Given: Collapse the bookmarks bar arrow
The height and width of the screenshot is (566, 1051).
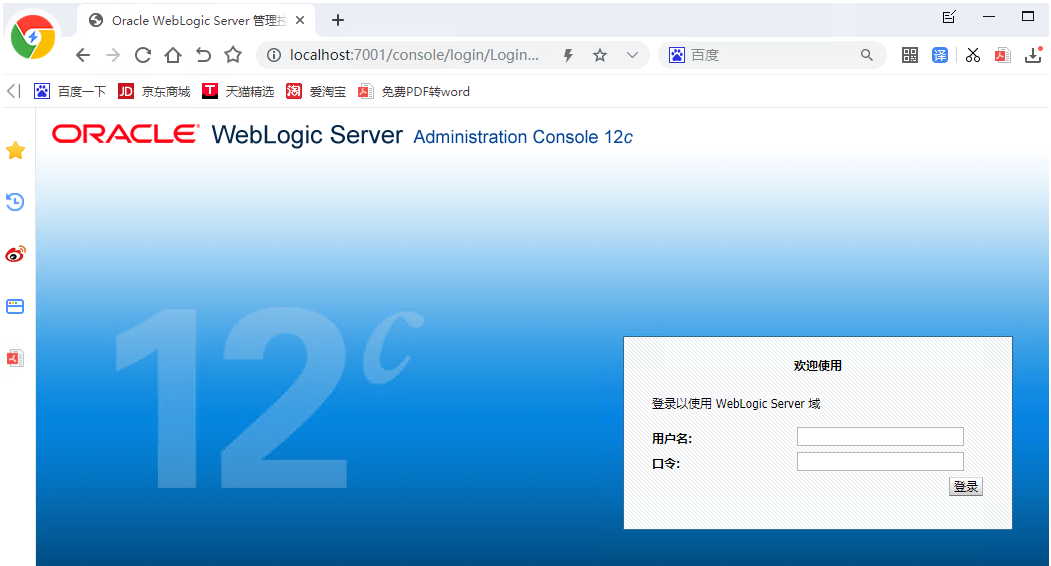Looking at the screenshot, I should tap(13, 91).
